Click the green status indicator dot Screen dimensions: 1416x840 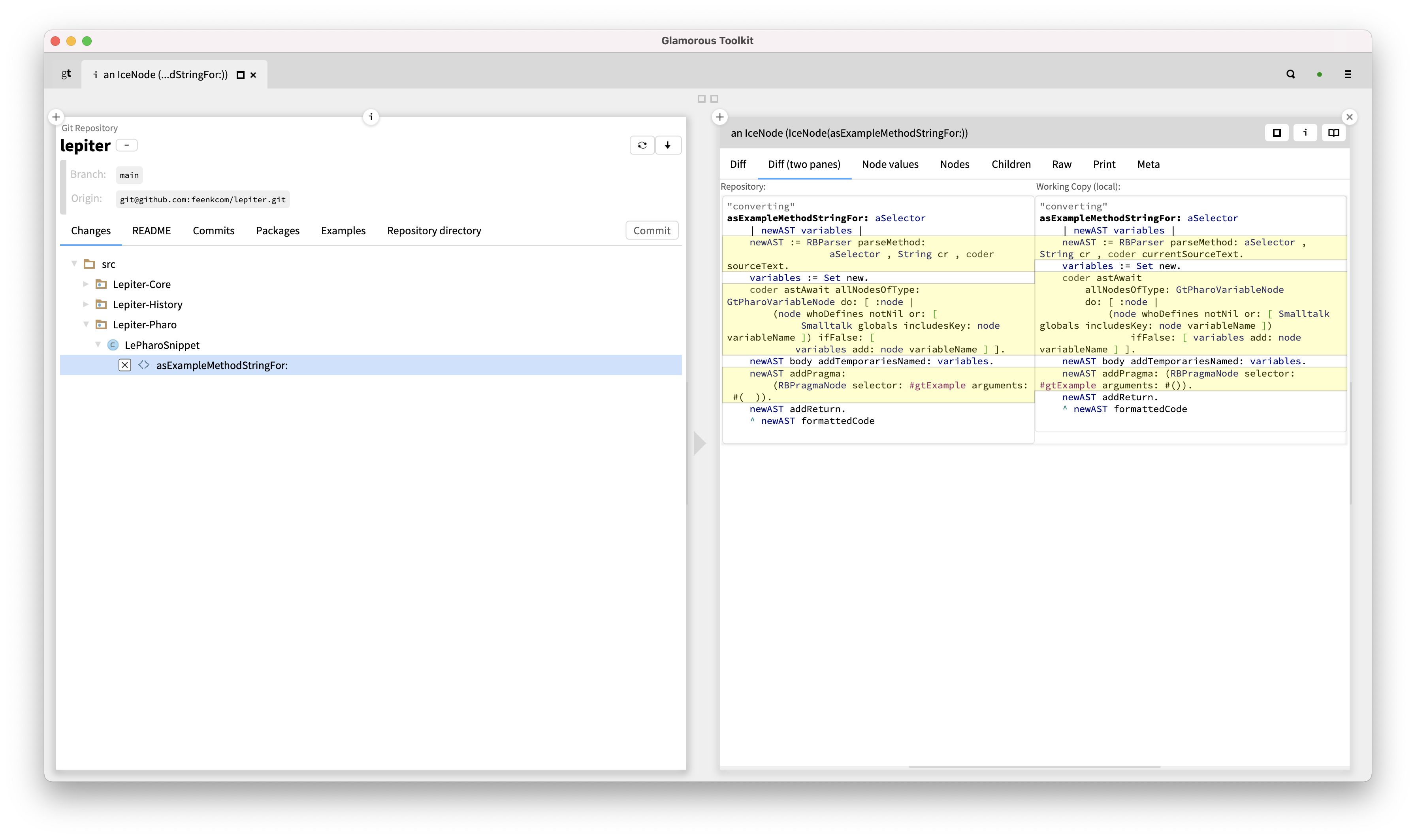click(x=1319, y=74)
